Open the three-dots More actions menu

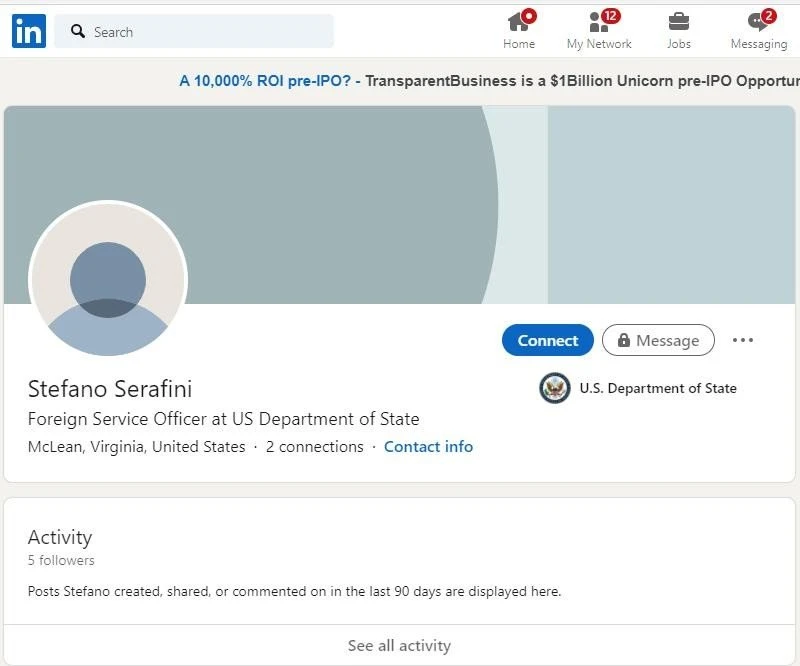(742, 340)
